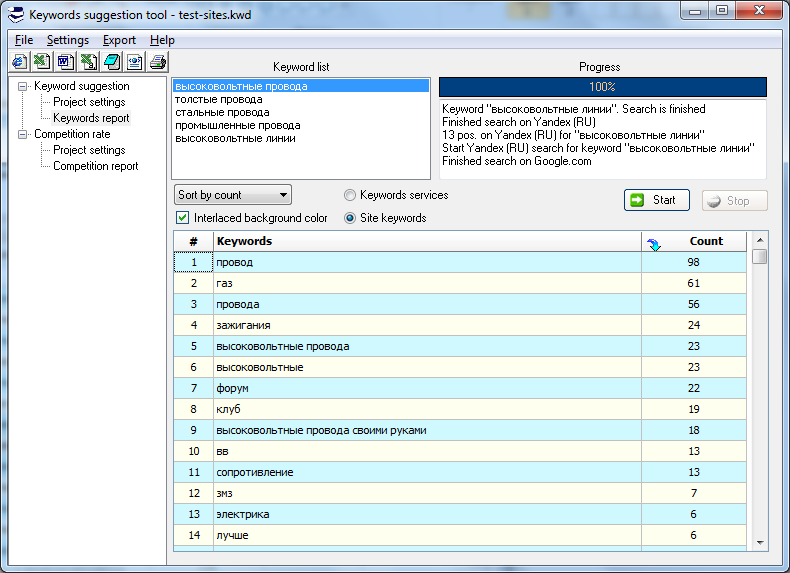Click the 100% progress bar
This screenshot has height=573, width=790.
click(x=602, y=87)
